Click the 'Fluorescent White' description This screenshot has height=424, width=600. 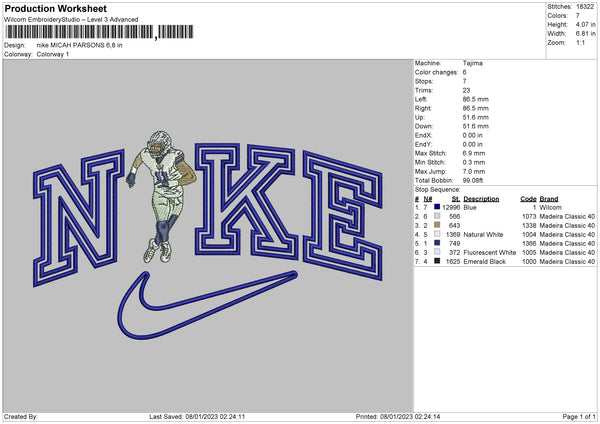click(489, 253)
